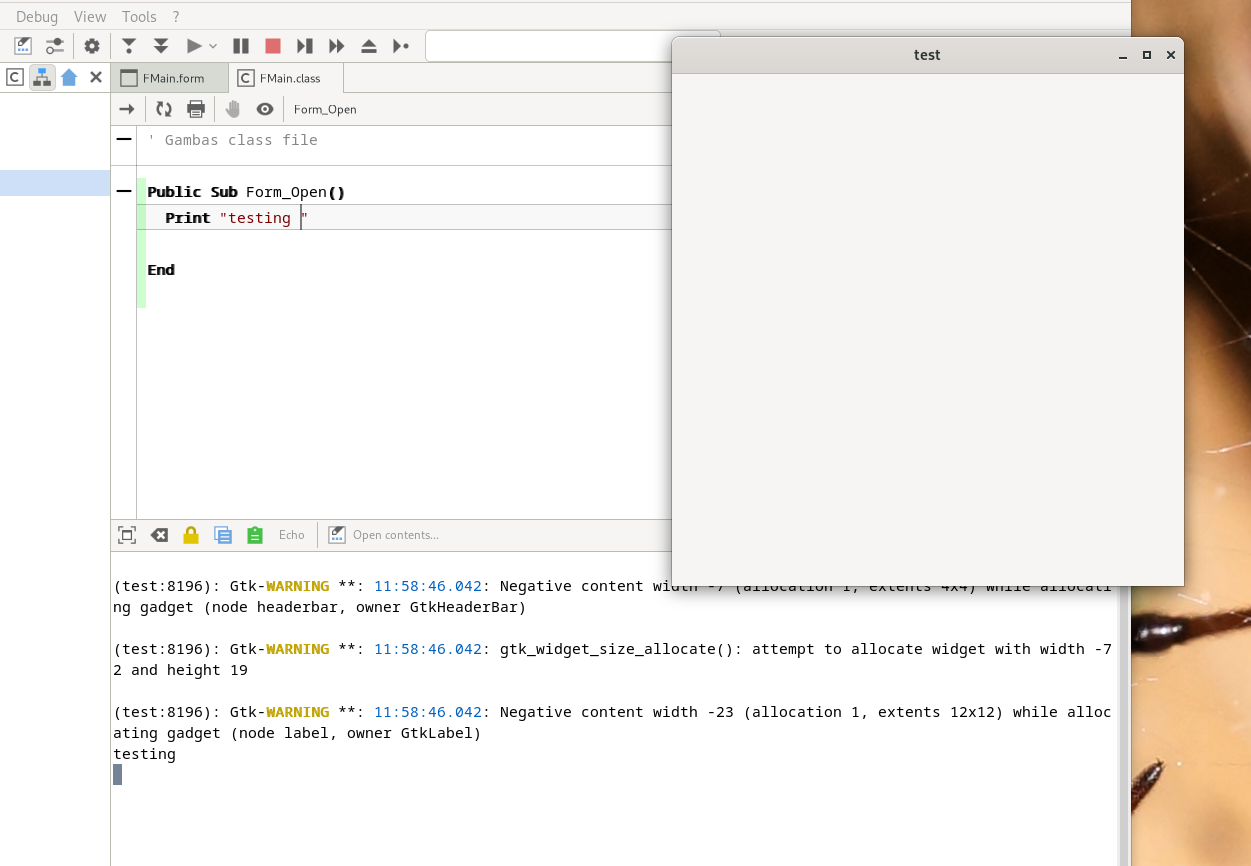Image resolution: width=1251 pixels, height=866 pixels.
Task: Toggle the eye preview icon in editor toolbar
Action: 265,109
